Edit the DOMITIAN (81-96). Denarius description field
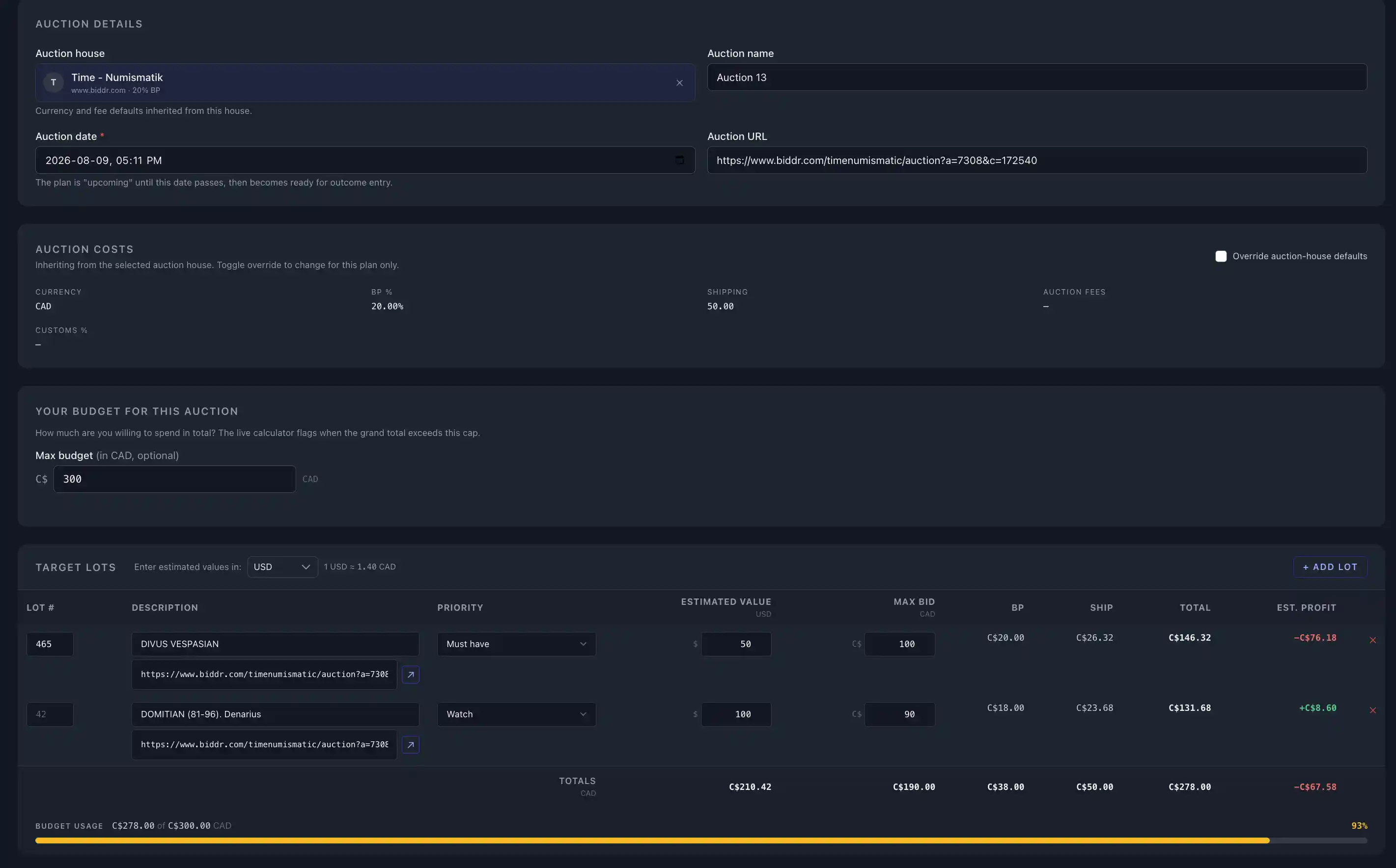The height and width of the screenshot is (868, 1396). pyautogui.click(x=275, y=714)
